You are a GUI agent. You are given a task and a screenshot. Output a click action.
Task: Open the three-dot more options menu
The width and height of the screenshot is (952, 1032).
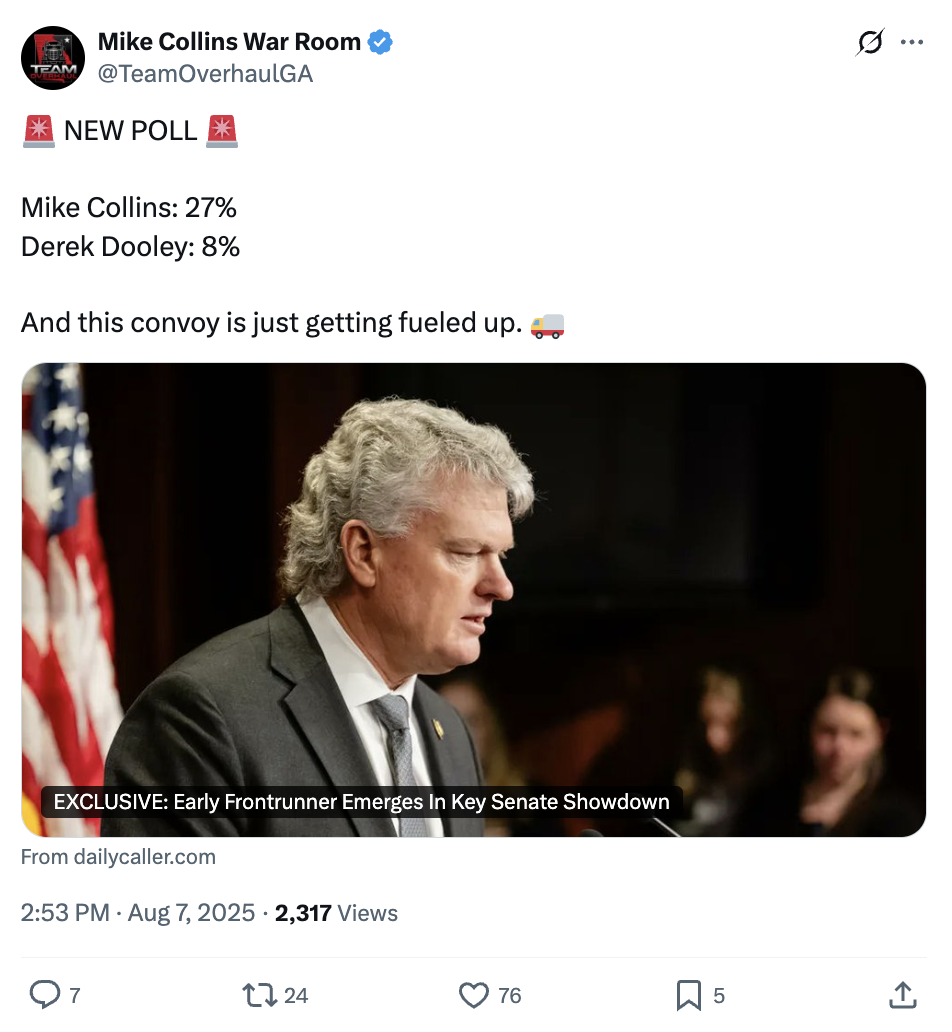(912, 43)
